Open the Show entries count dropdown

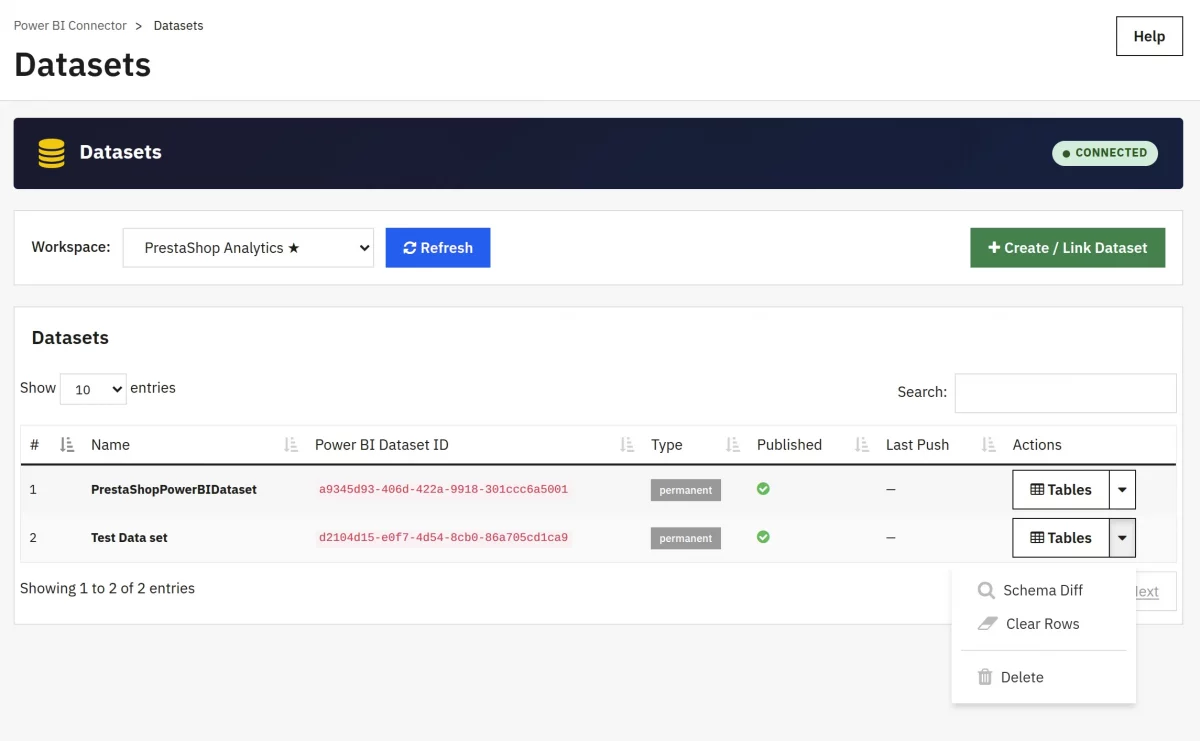[93, 389]
